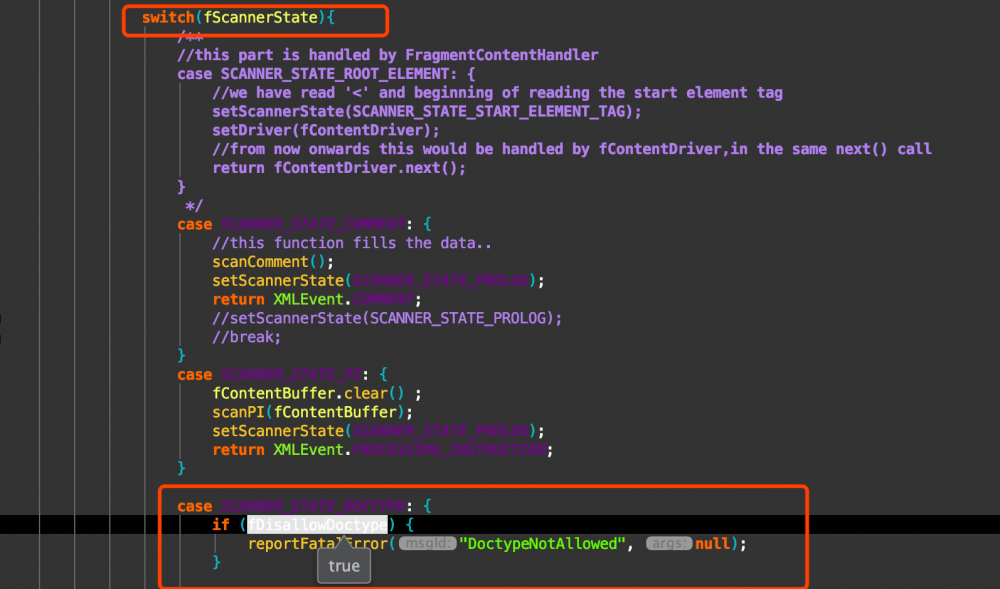Click setScannerState call right below scanComment()
This screenshot has width=1000, height=589.
coord(379,280)
